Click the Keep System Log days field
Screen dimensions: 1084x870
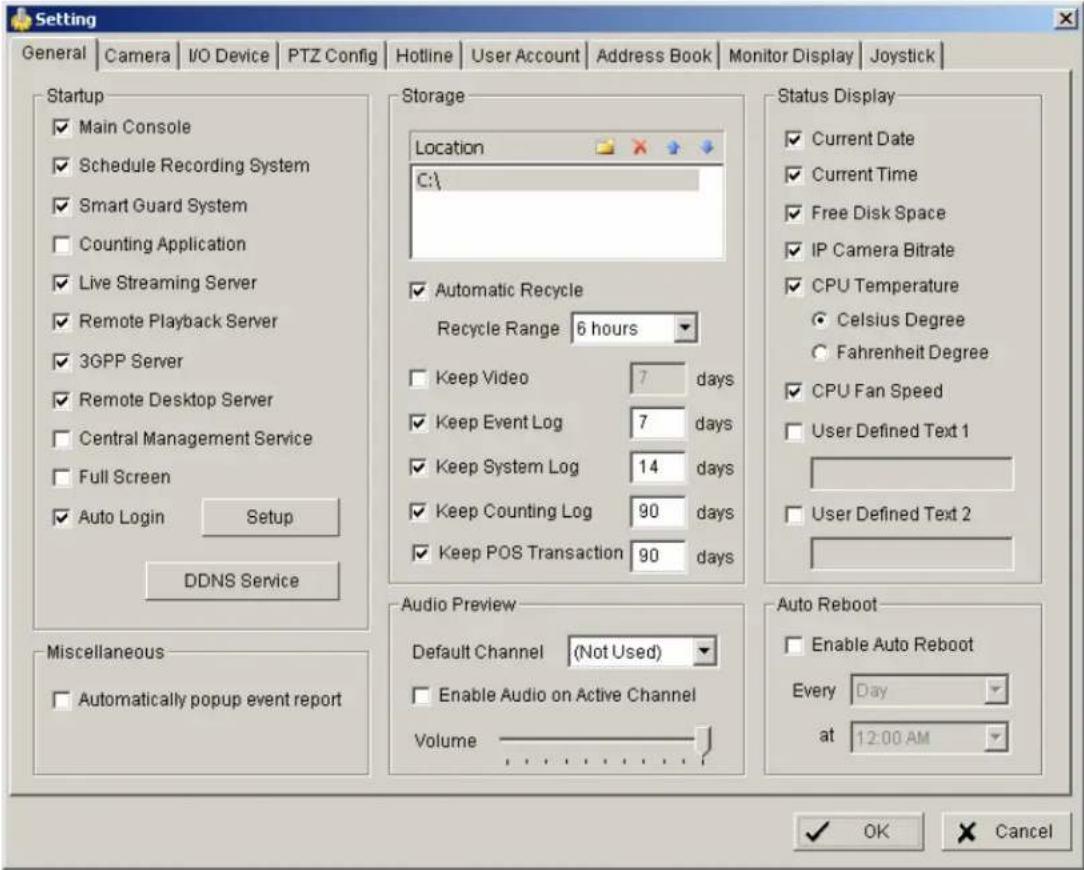[x=657, y=468]
